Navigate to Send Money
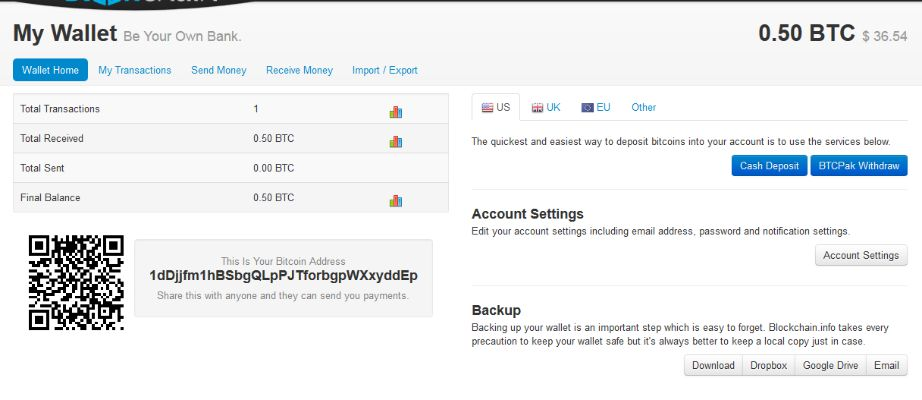Viewport: 922px width, 400px height. [218, 70]
